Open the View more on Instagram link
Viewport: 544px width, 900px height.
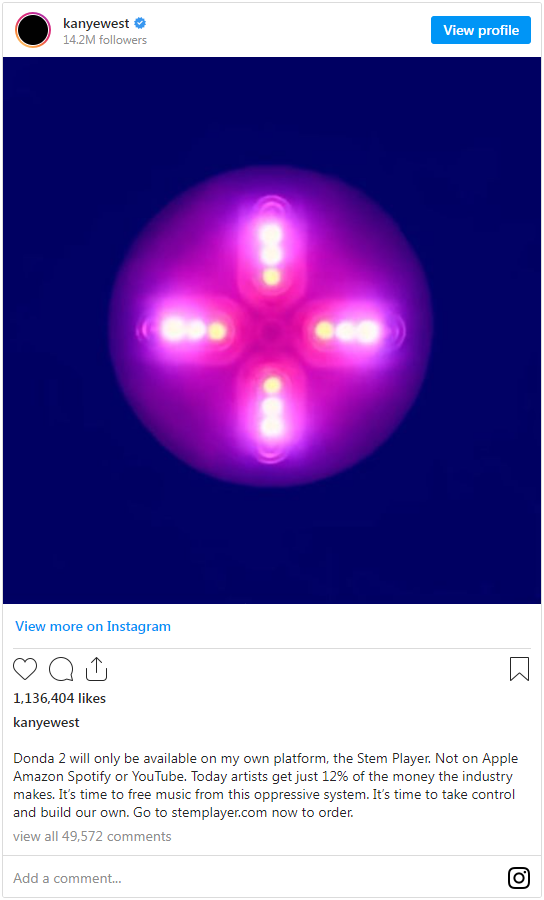tap(93, 626)
